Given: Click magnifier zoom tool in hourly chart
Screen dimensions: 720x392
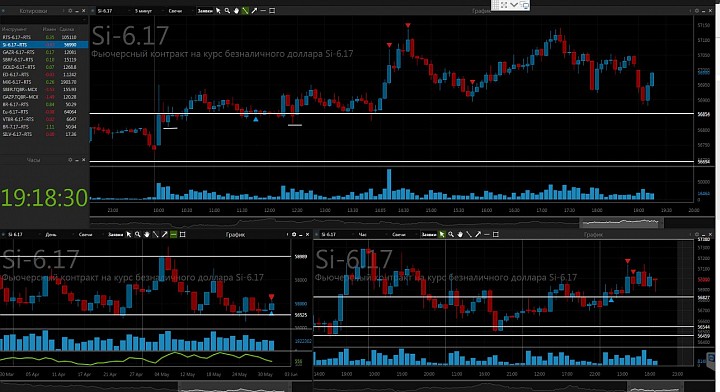Looking at the screenshot, I should (x=451, y=235).
